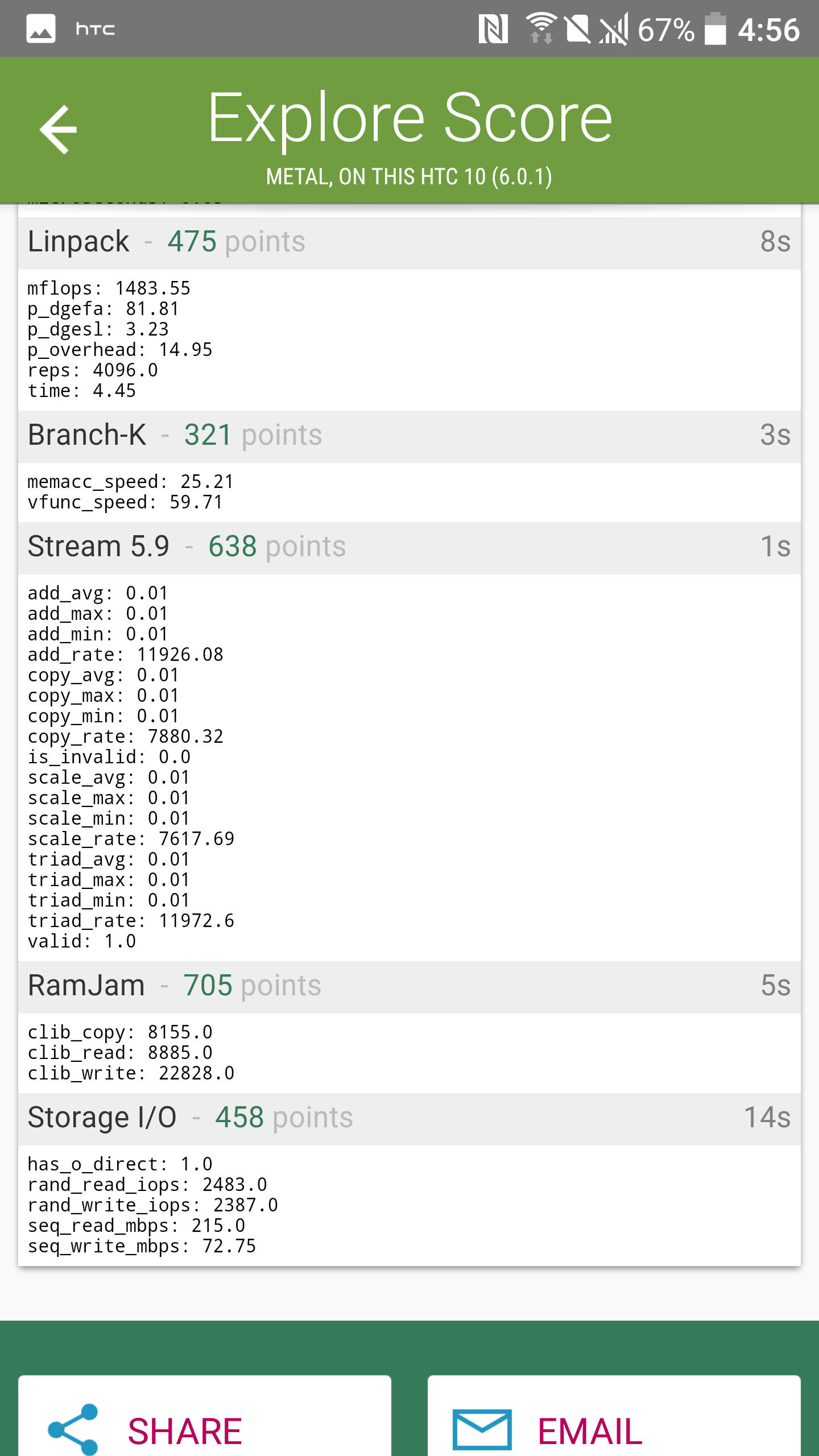Tap the HTC 10 device subtitle
This screenshot has height=1456, width=819.
[409, 177]
